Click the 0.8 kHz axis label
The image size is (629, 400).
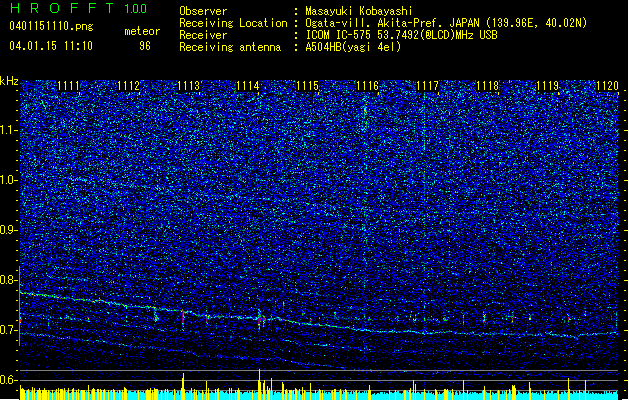[9, 280]
